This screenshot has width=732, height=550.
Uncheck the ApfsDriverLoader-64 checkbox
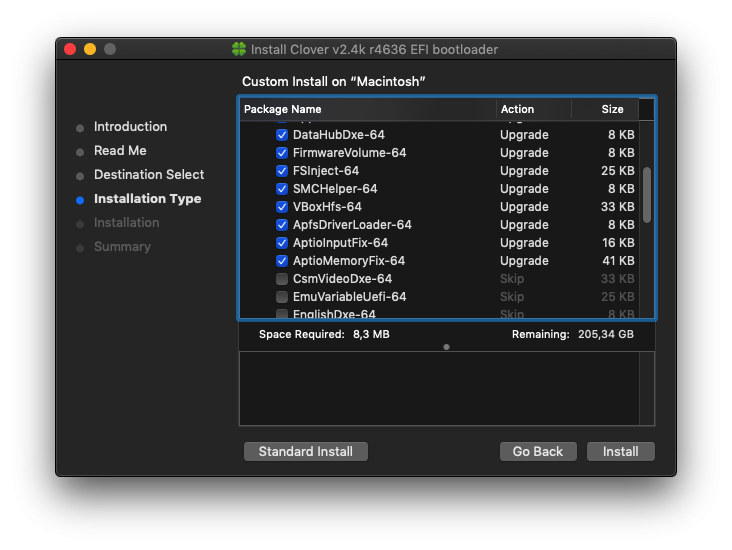coord(282,225)
